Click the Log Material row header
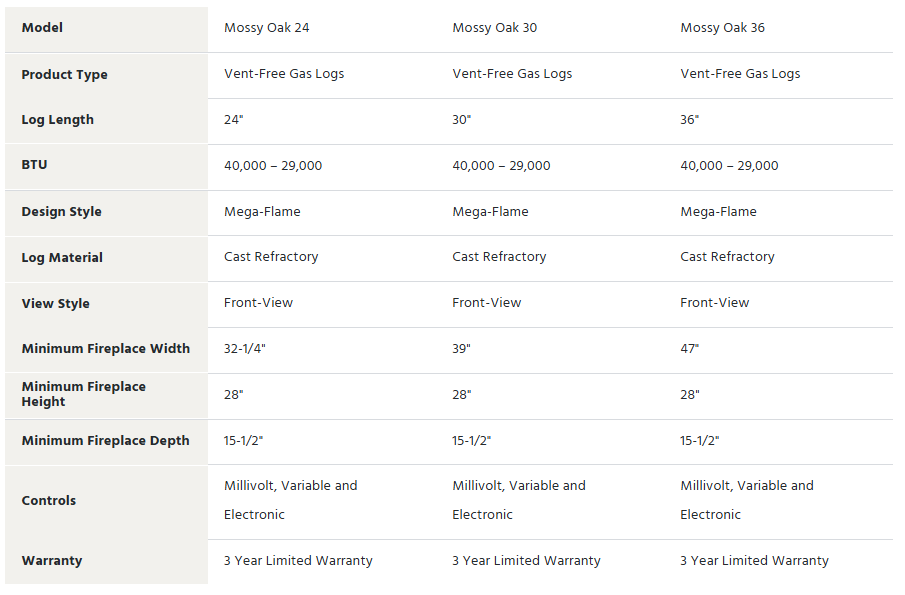This screenshot has width=905, height=595. pos(62,258)
